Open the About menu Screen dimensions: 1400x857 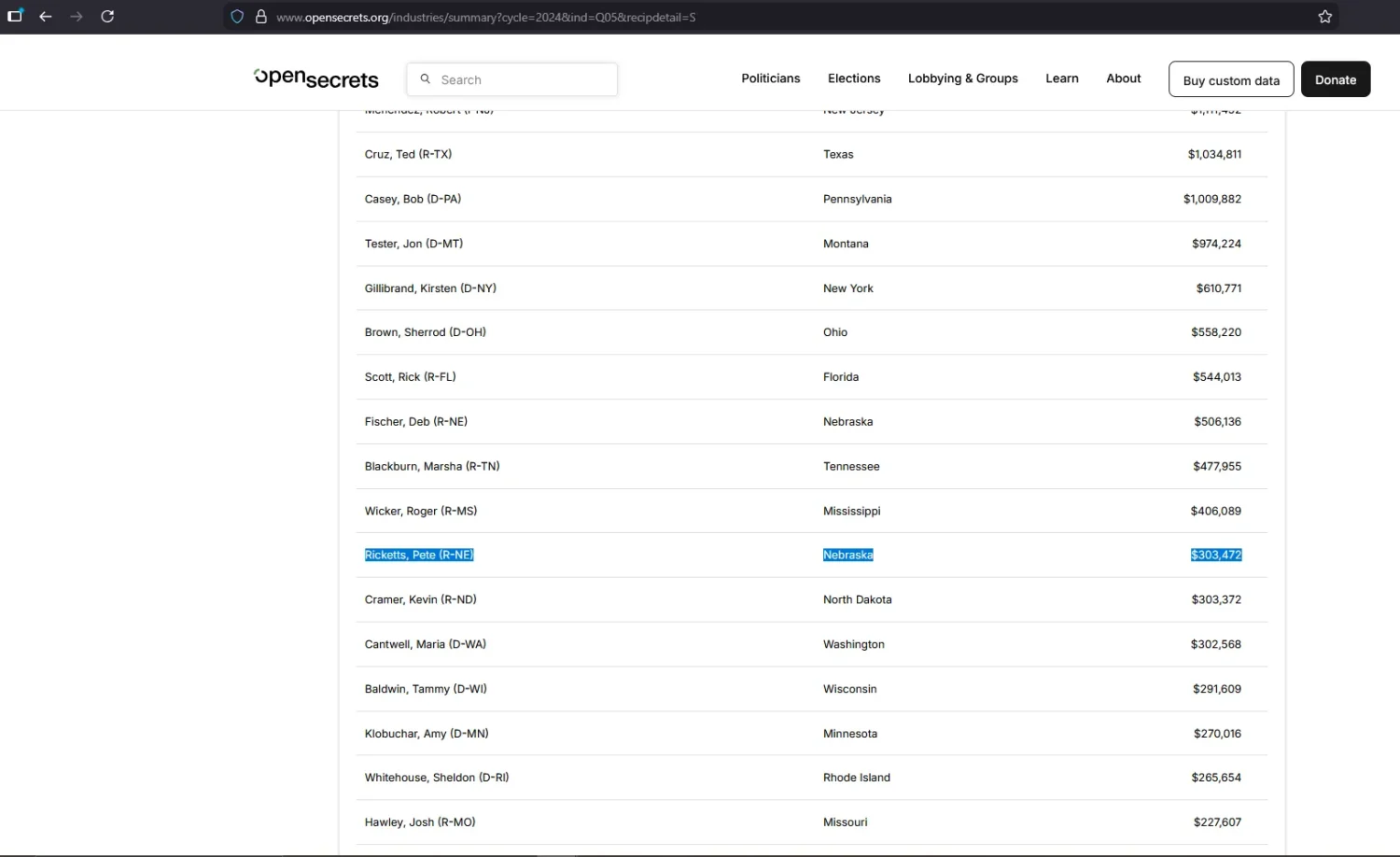1124,78
